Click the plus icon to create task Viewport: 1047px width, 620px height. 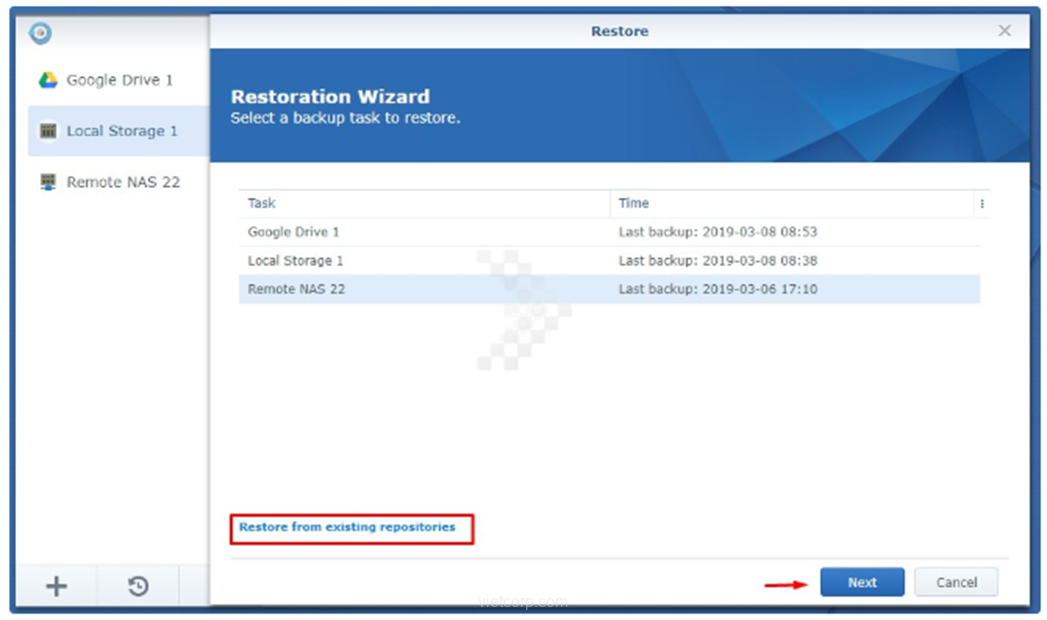tap(57, 586)
